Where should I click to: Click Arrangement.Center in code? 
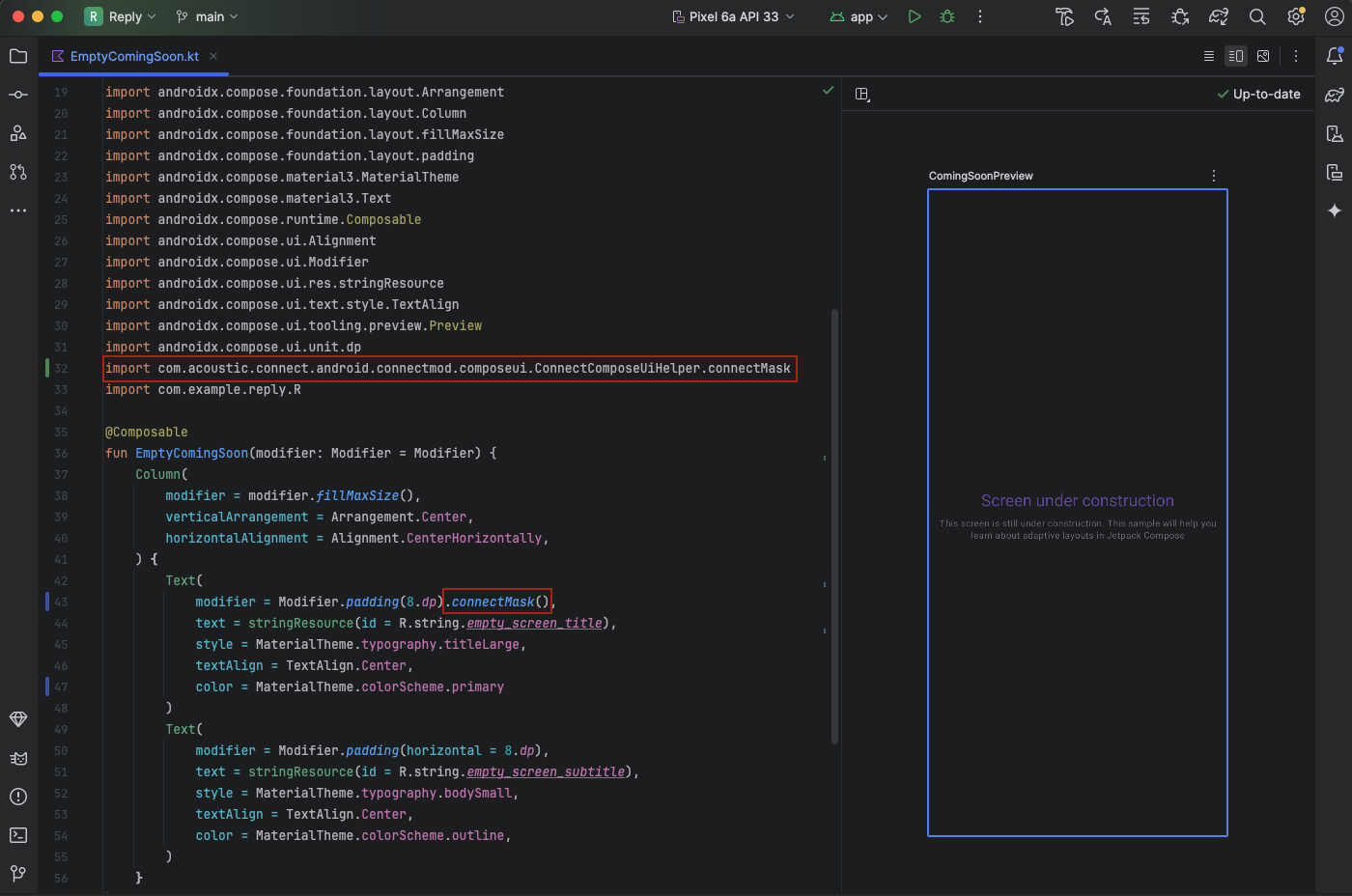399,517
